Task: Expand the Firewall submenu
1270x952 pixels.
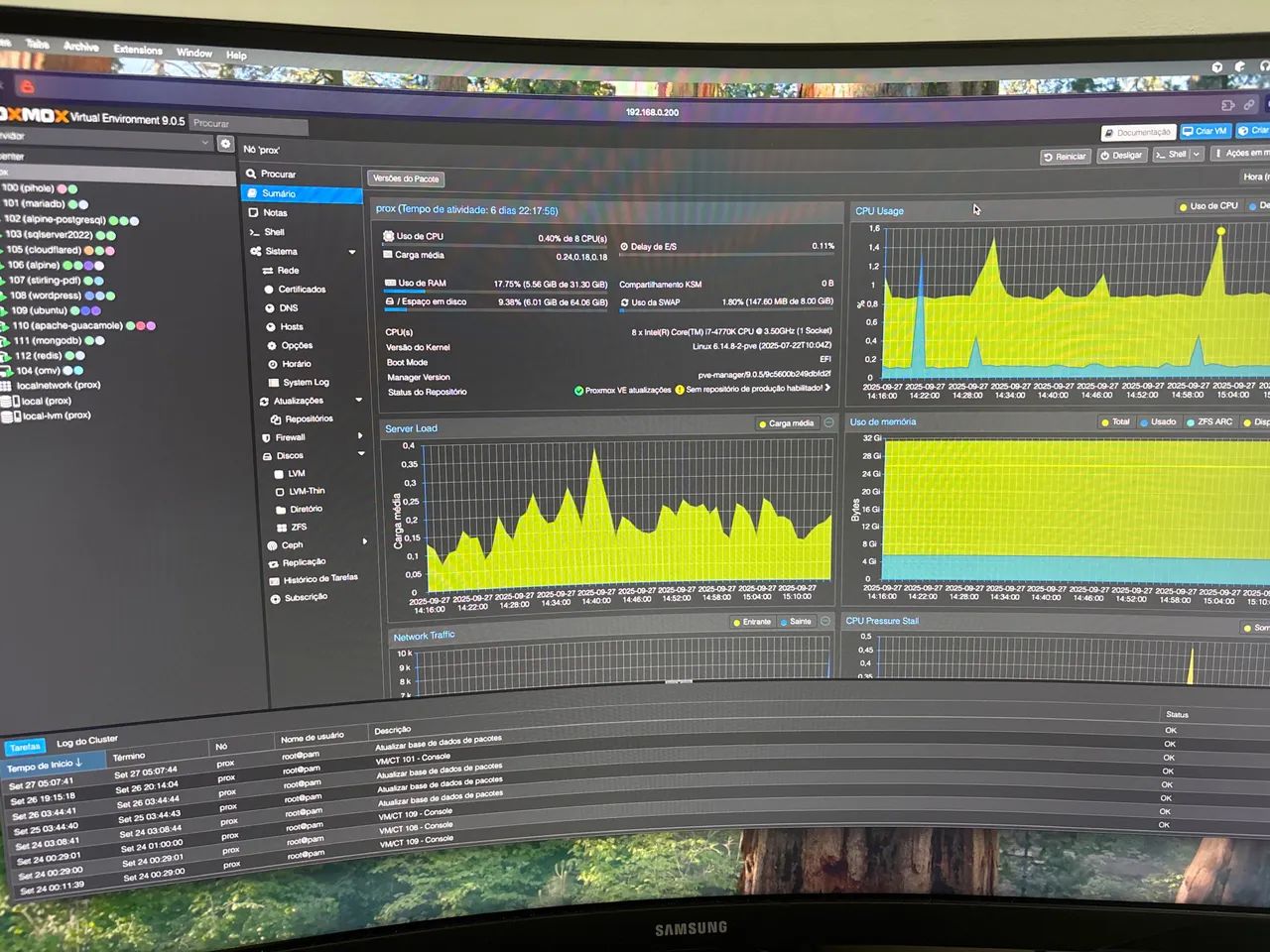Action: (360, 436)
